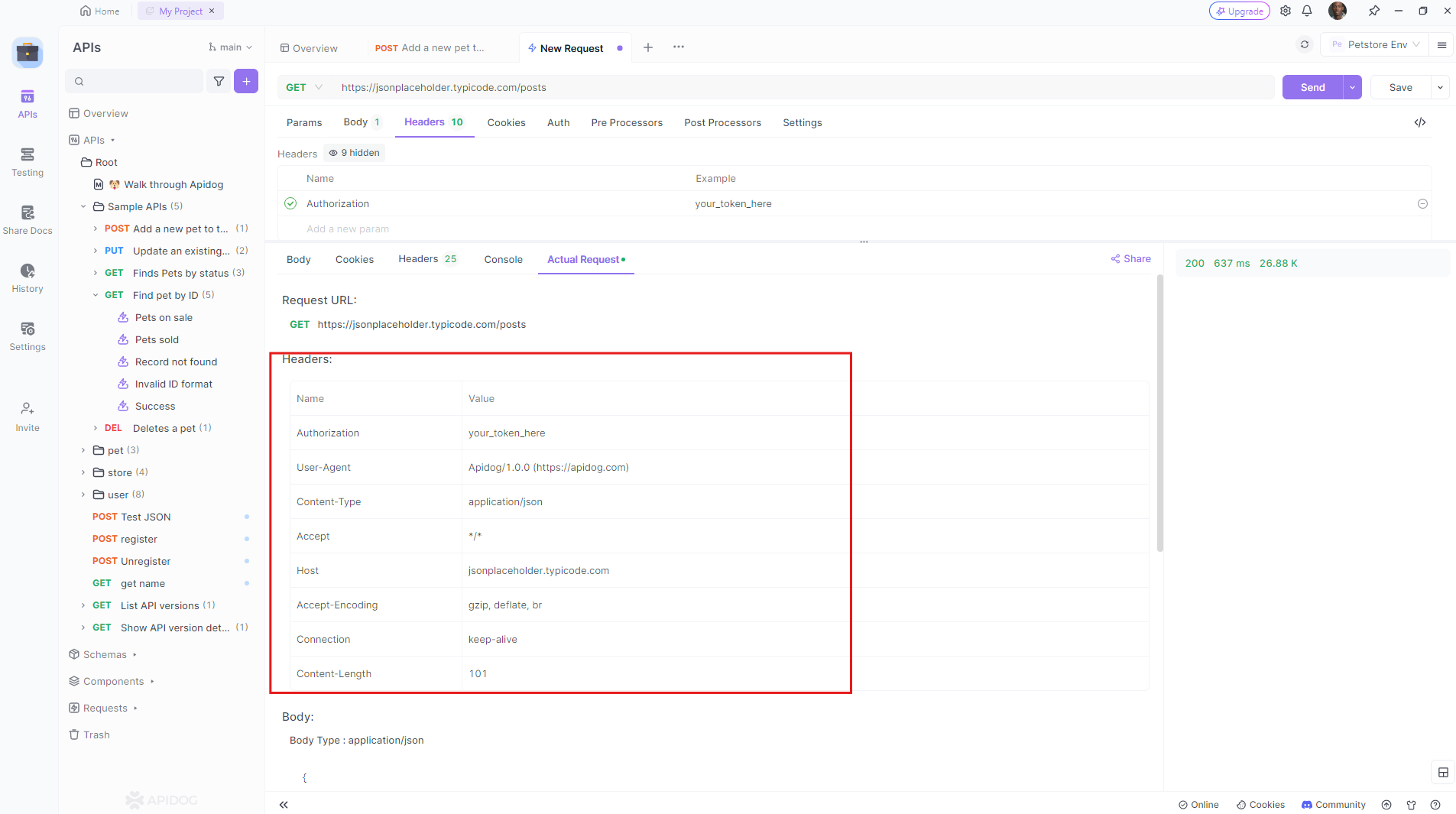The width and height of the screenshot is (1456, 814).
Task: Open the Testing sidebar section
Action: click(x=28, y=162)
